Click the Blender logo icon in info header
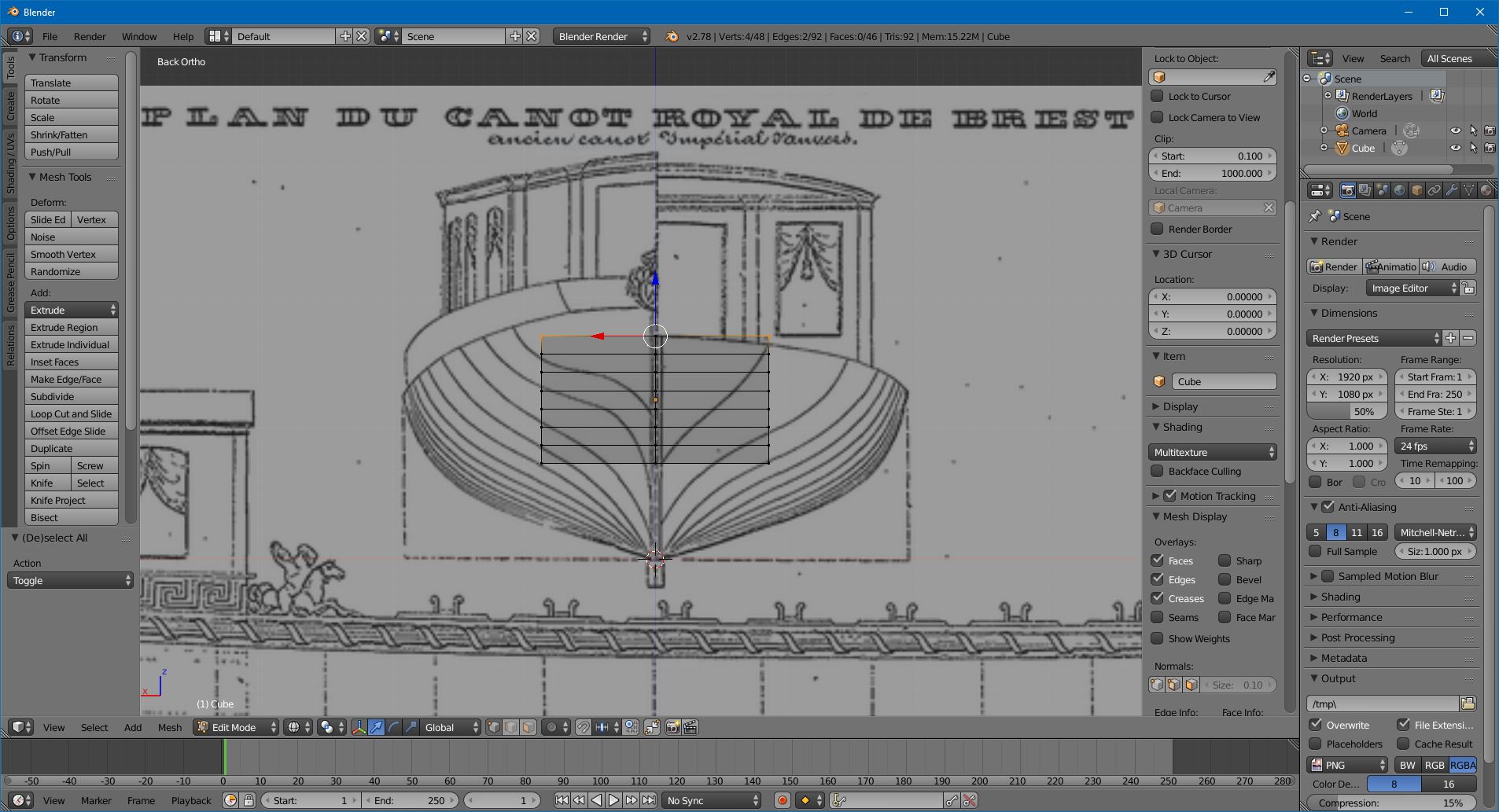 tap(671, 36)
